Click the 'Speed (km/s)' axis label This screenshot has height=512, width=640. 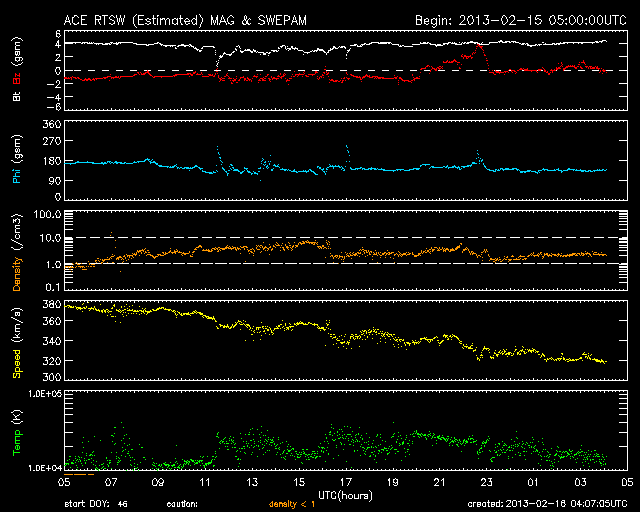17,343
